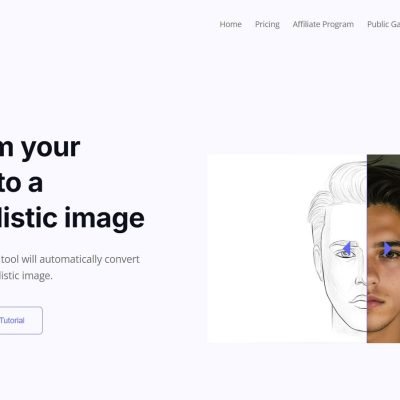Click the heading line 'to a'
Image resolution: width=400 pixels, height=400 pixels.
click(x=21, y=183)
